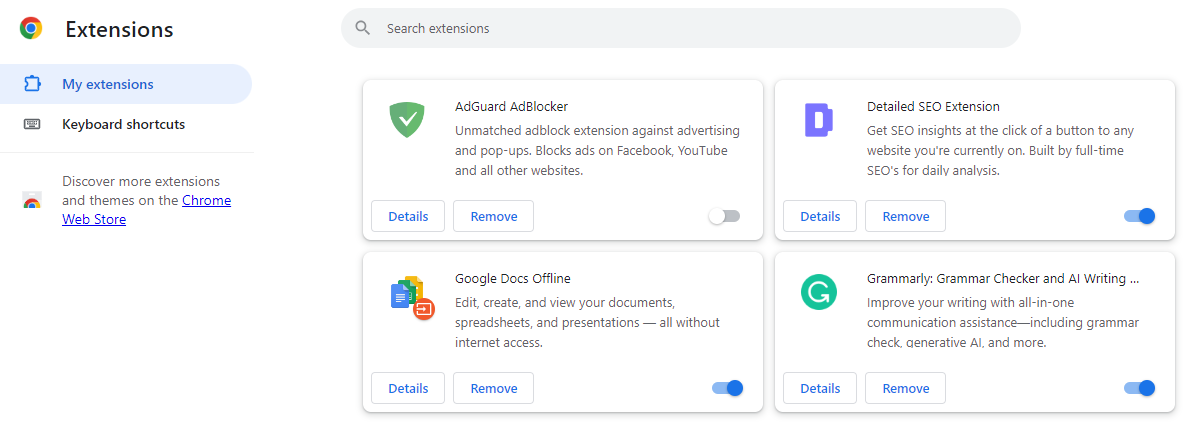Screen dimensions: 1196x438
Task: Click the Chrome Web Store icon
Action: point(32,201)
